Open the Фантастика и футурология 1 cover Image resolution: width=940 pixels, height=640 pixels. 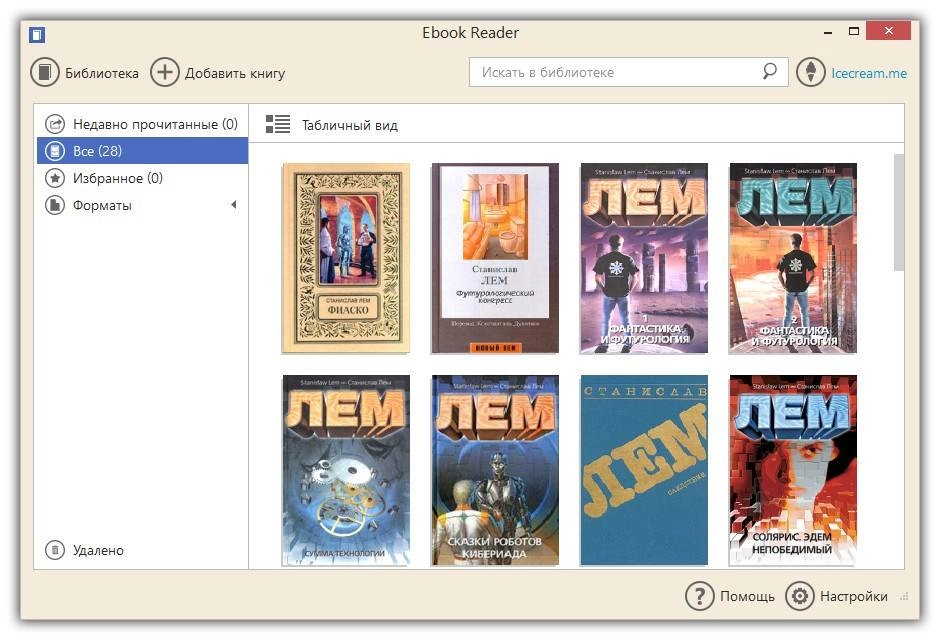tap(644, 258)
